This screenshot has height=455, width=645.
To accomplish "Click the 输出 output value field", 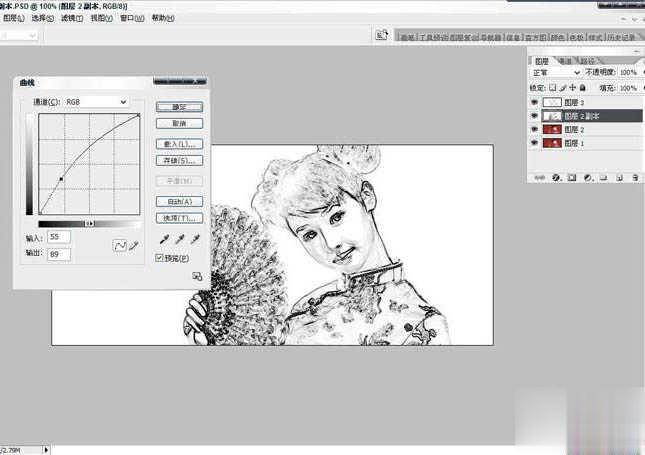I will 58,255.
